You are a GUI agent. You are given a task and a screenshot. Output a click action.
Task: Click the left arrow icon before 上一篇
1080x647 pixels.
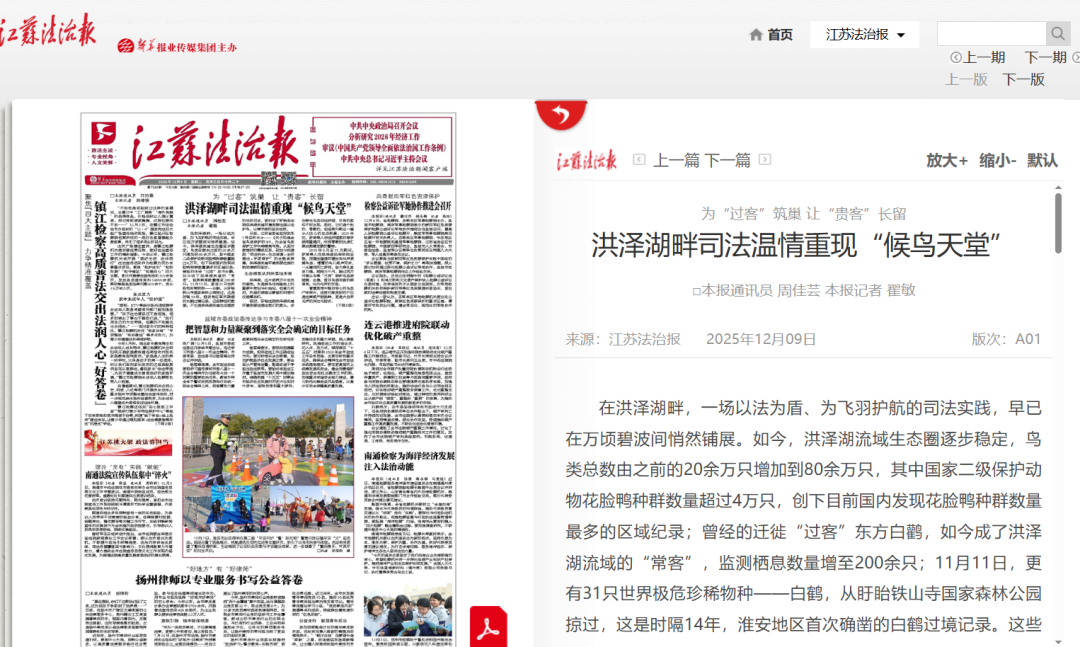point(639,160)
